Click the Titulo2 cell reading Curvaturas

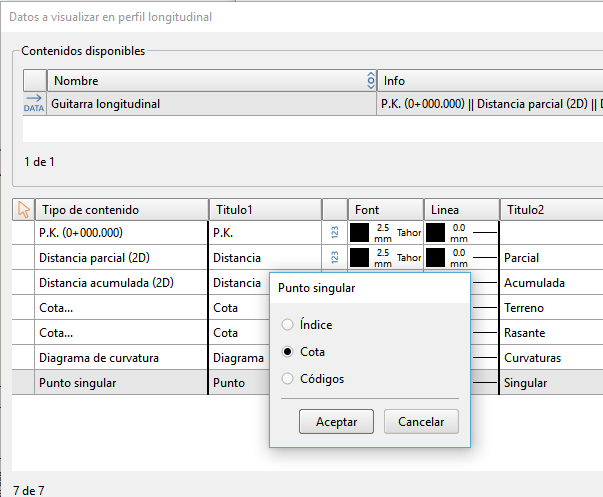tap(551, 357)
